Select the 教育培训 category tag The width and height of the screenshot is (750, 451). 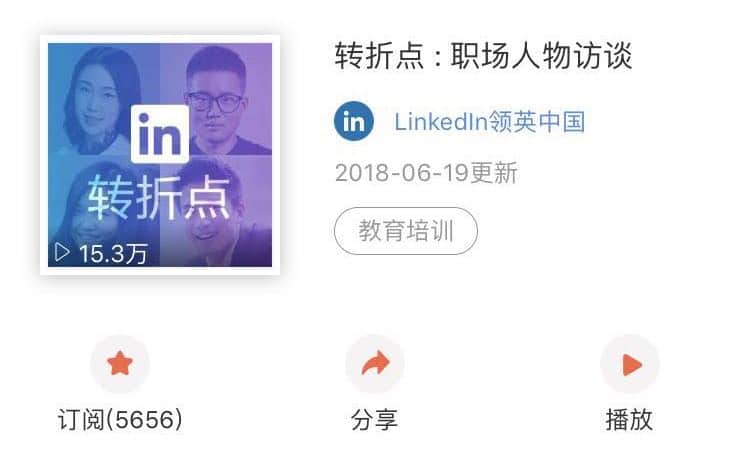click(406, 231)
